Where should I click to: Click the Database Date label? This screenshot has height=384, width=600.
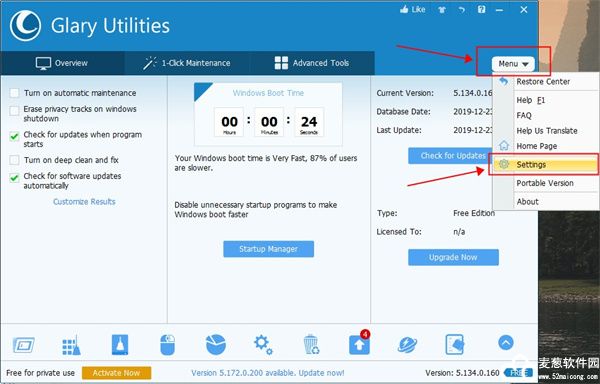[403, 112]
